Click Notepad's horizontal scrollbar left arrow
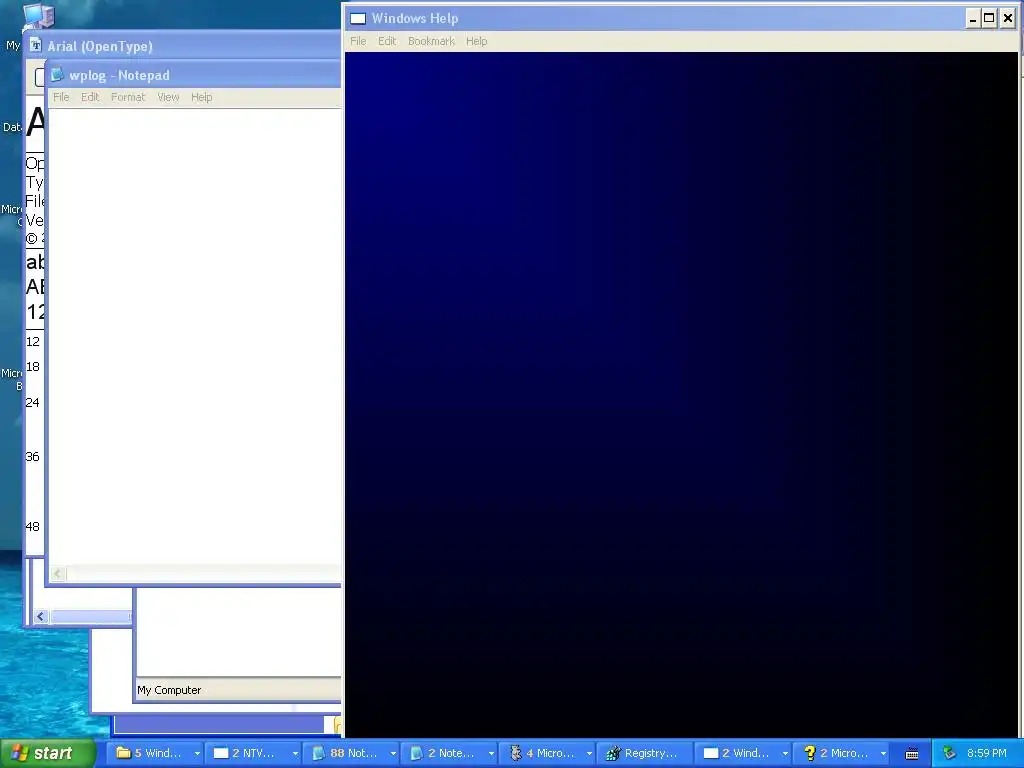1024x768 pixels. coord(57,573)
